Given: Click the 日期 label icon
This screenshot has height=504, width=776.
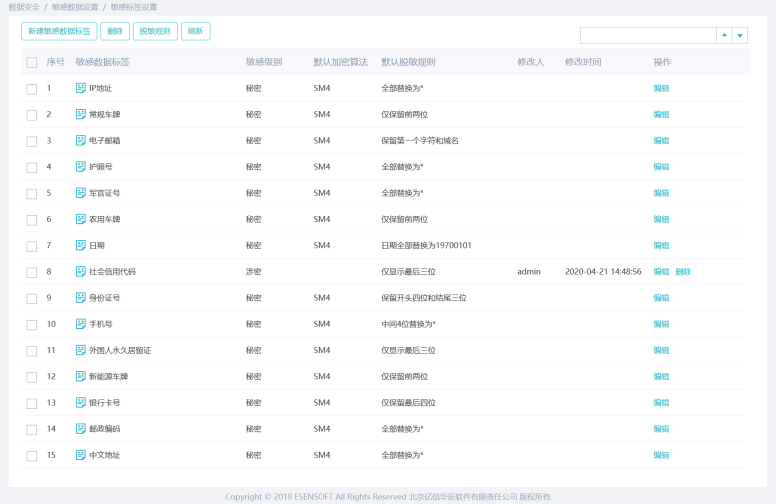Looking at the screenshot, I should (x=81, y=245).
